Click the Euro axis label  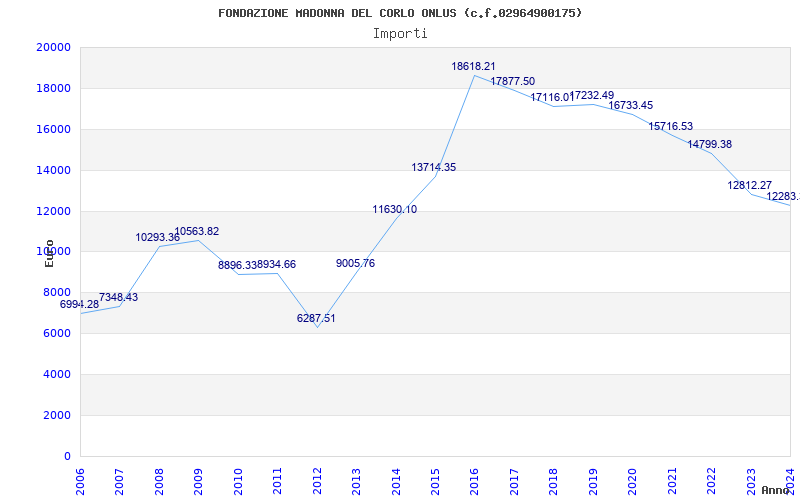pyautogui.click(x=49, y=253)
